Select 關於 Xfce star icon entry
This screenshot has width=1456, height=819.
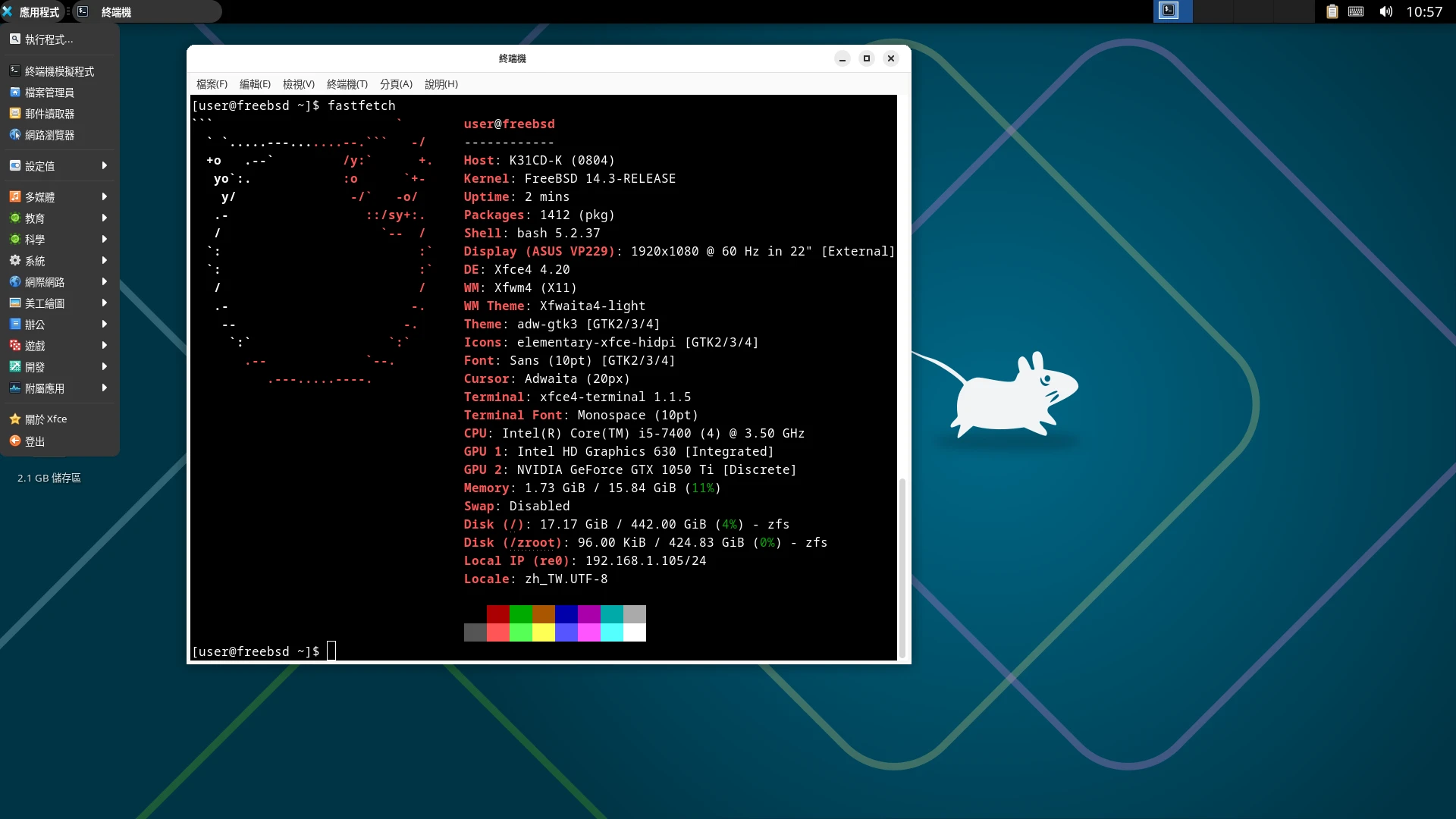coord(15,419)
